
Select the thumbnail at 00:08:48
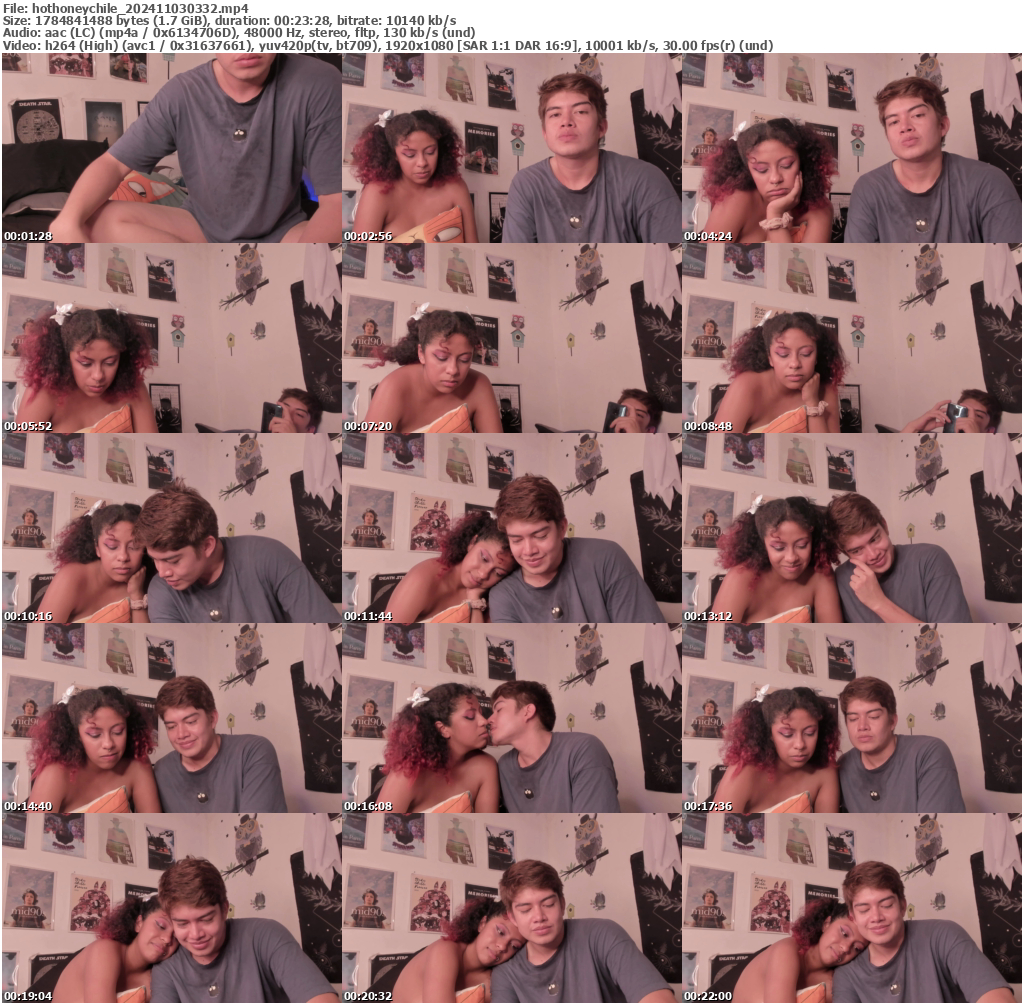[x=852, y=338]
